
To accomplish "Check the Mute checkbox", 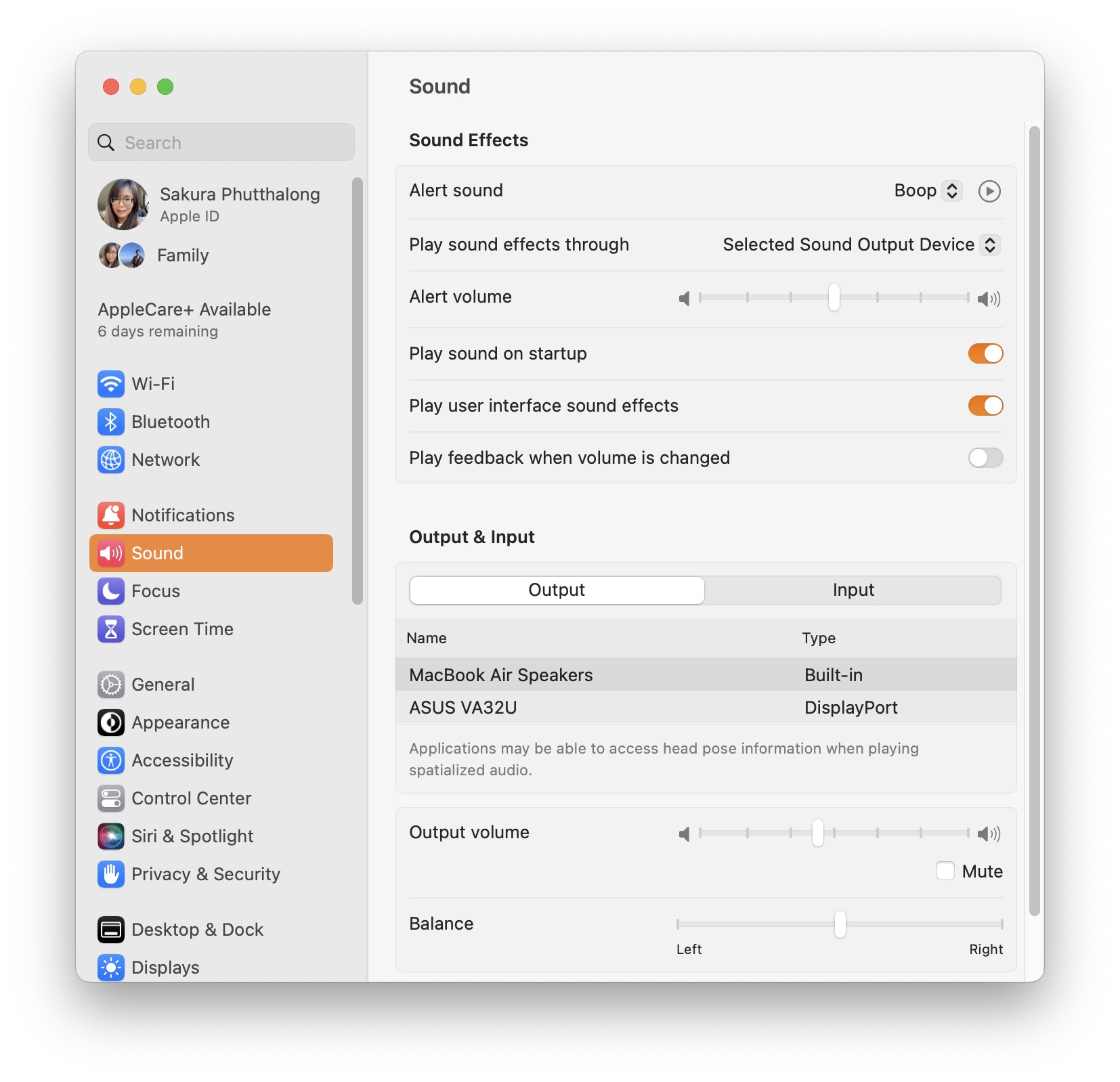I will (x=945, y=871).
